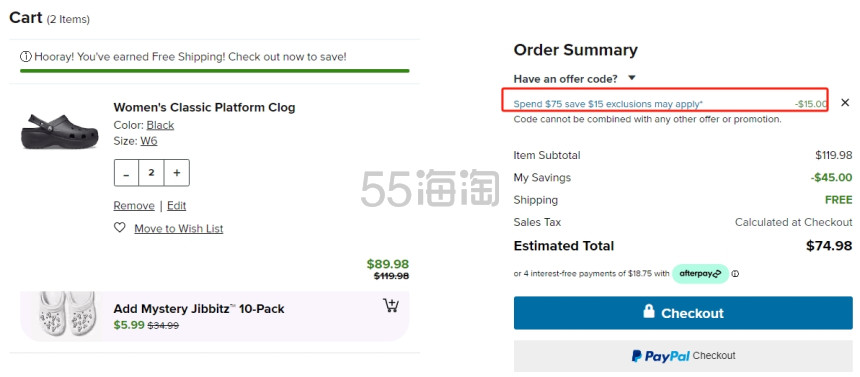
Task: Open Women's Classic Platform Clog title
Action: click(x=204, y=107)
